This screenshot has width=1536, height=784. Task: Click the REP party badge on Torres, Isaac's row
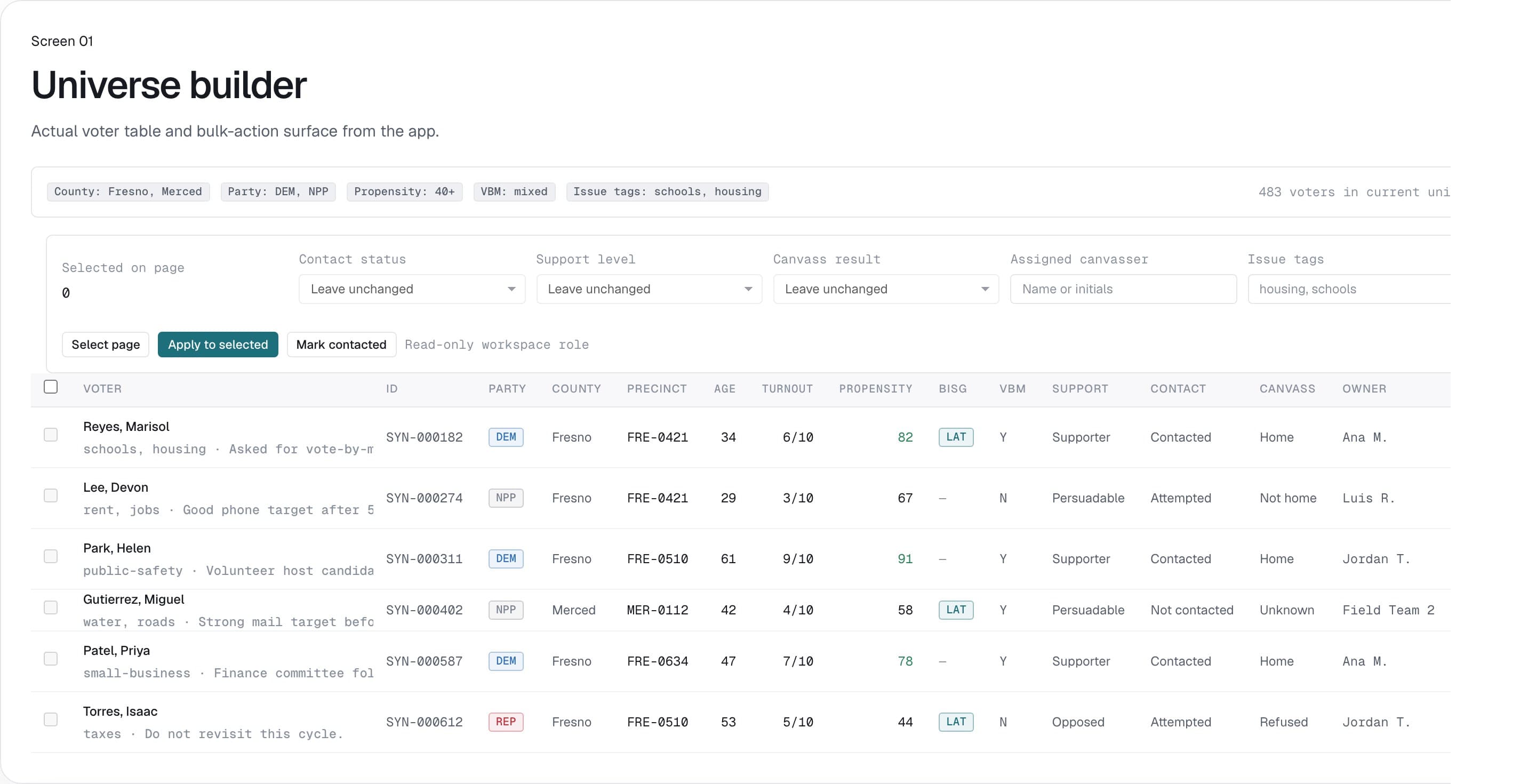click(x=506, y=722)
